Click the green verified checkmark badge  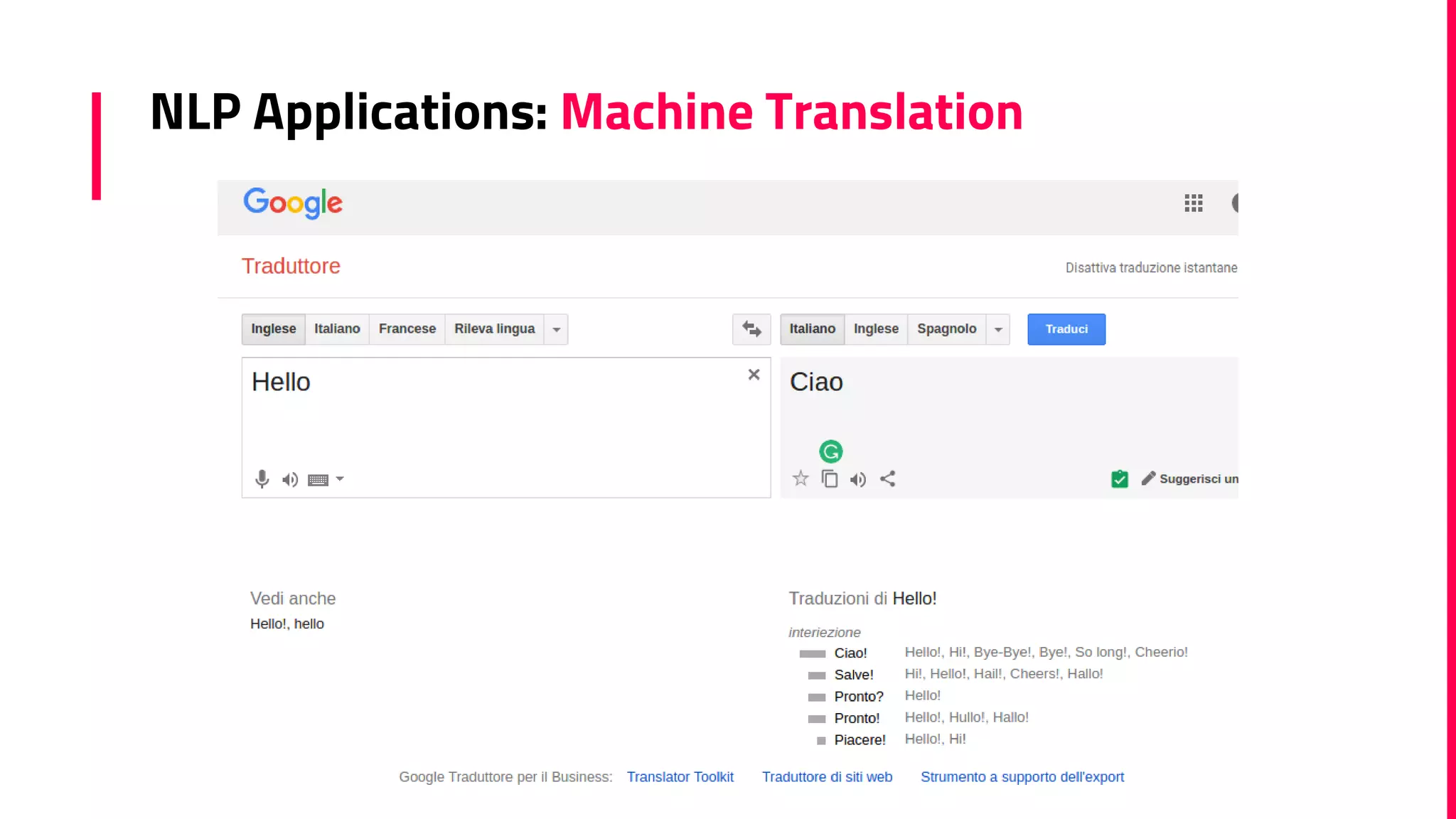[x=1120, y=479]
